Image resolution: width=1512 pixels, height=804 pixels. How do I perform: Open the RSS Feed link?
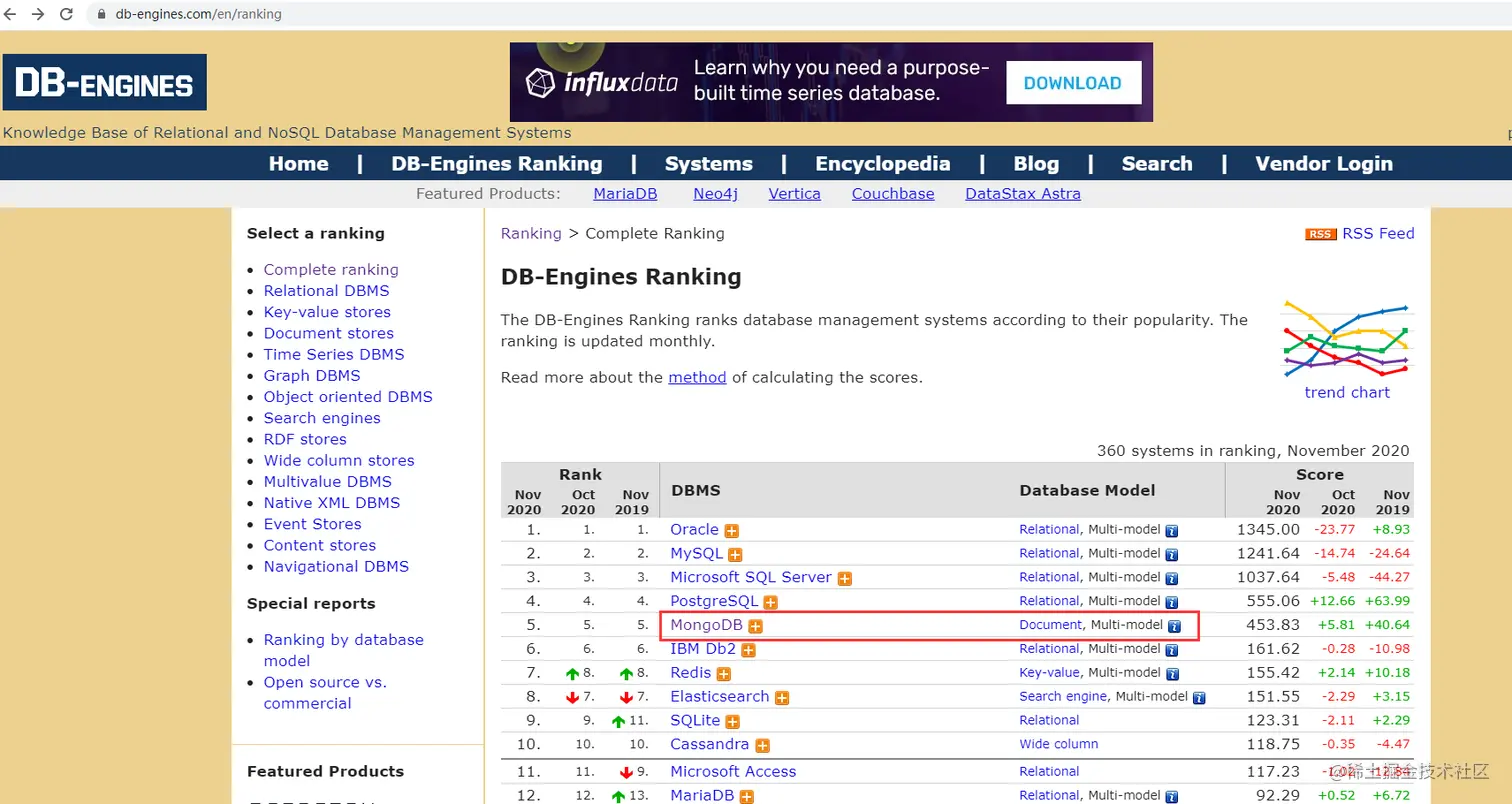[x=1378, y=234]
